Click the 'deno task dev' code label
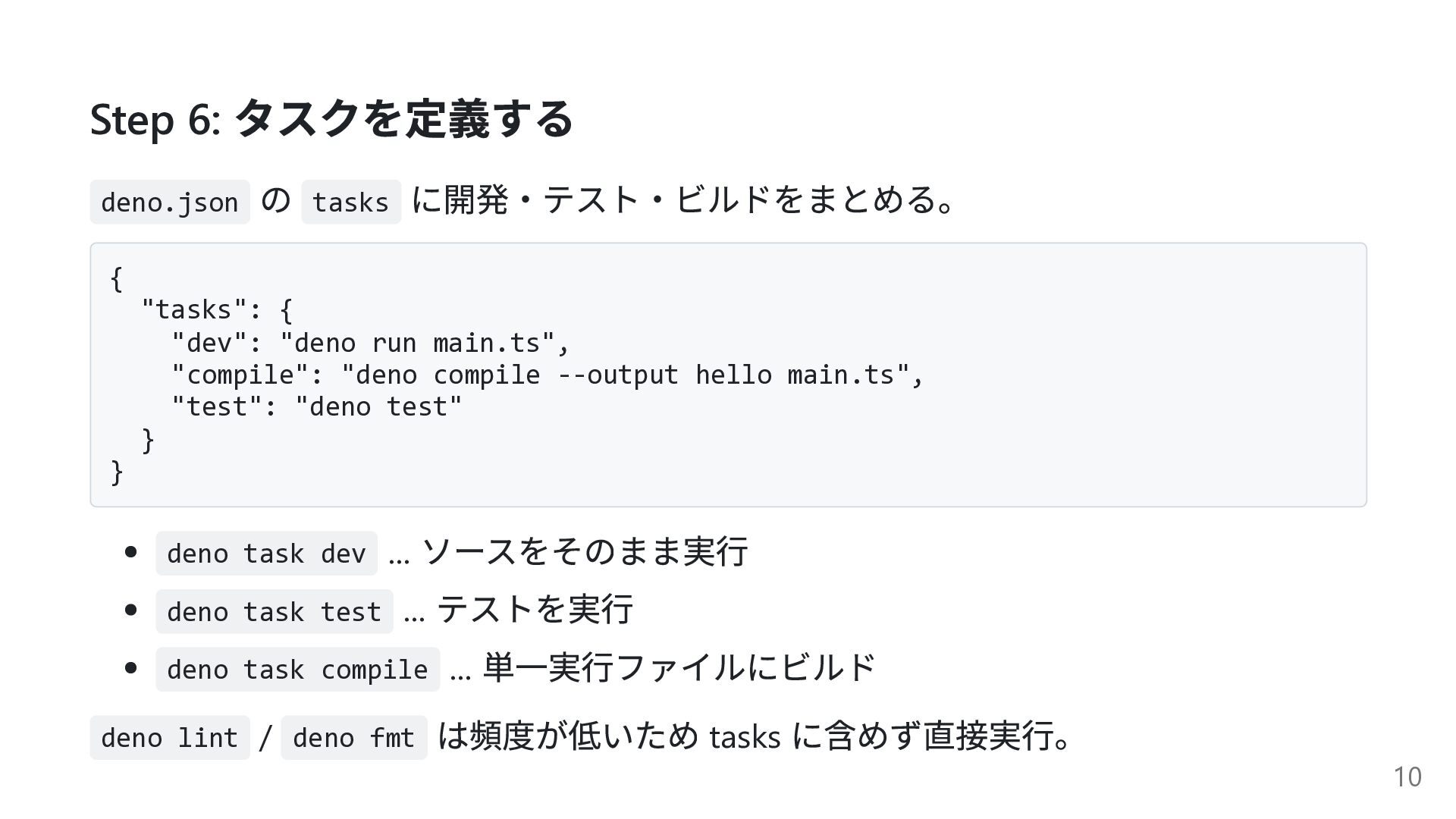The image size is (1456, 819). (266, 554)
